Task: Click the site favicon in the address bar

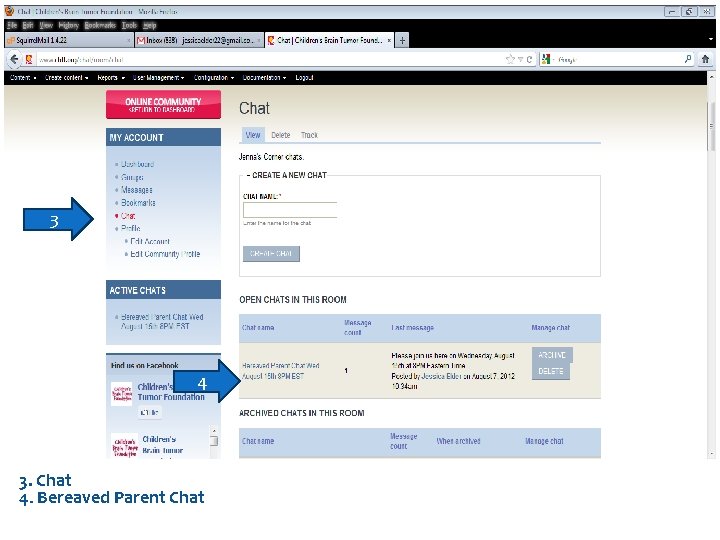Action: click(x=29, y=59)
